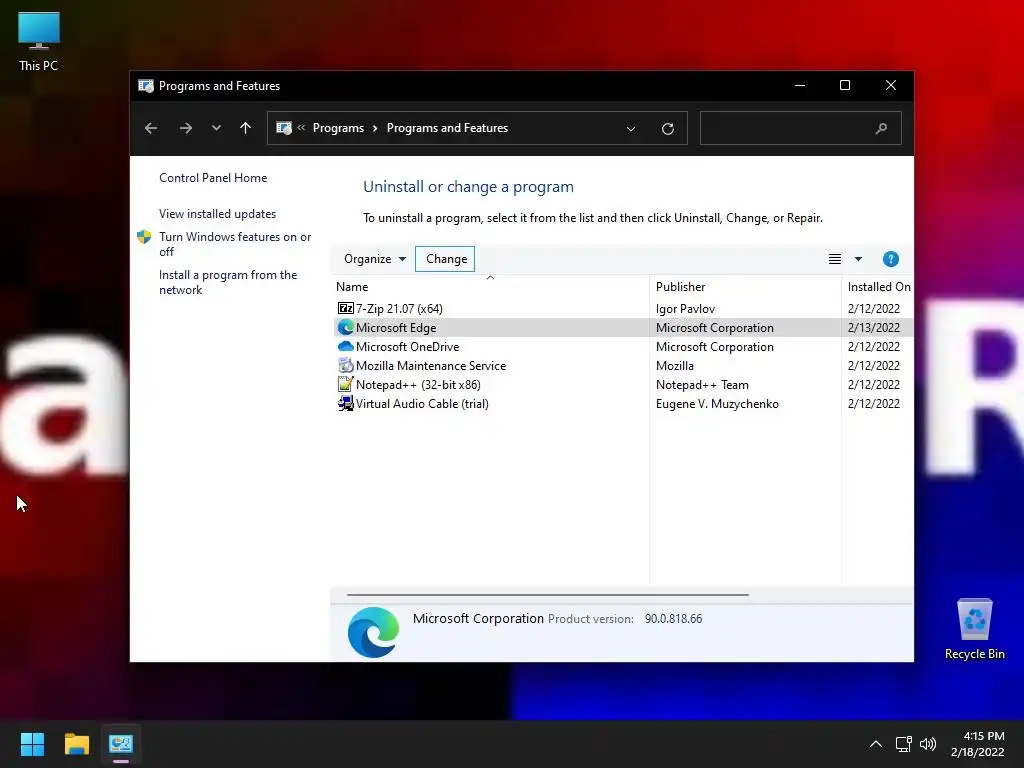The width and height of the screenshot is (1024, 768).
Task: Click the address bar Control Panel icon
Action: click(x=283, y=128)
